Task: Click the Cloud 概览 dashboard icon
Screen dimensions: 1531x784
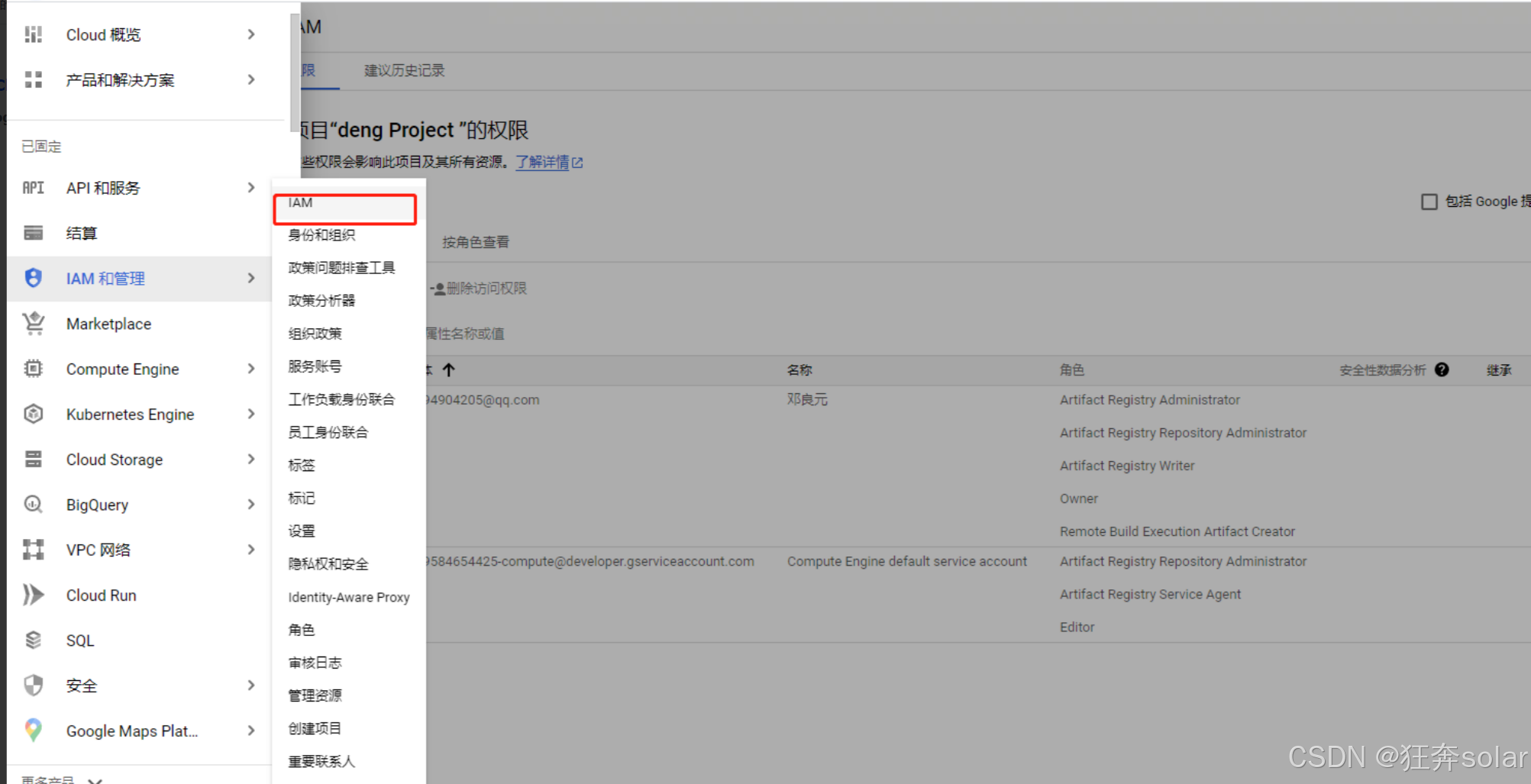Action: [x=33, y=34]
